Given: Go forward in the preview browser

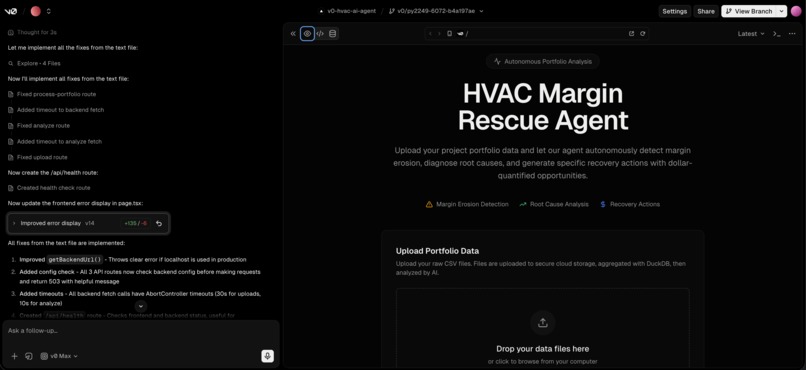Looking at the screenshot, I should pyautogui.click(x=439, y=34).
